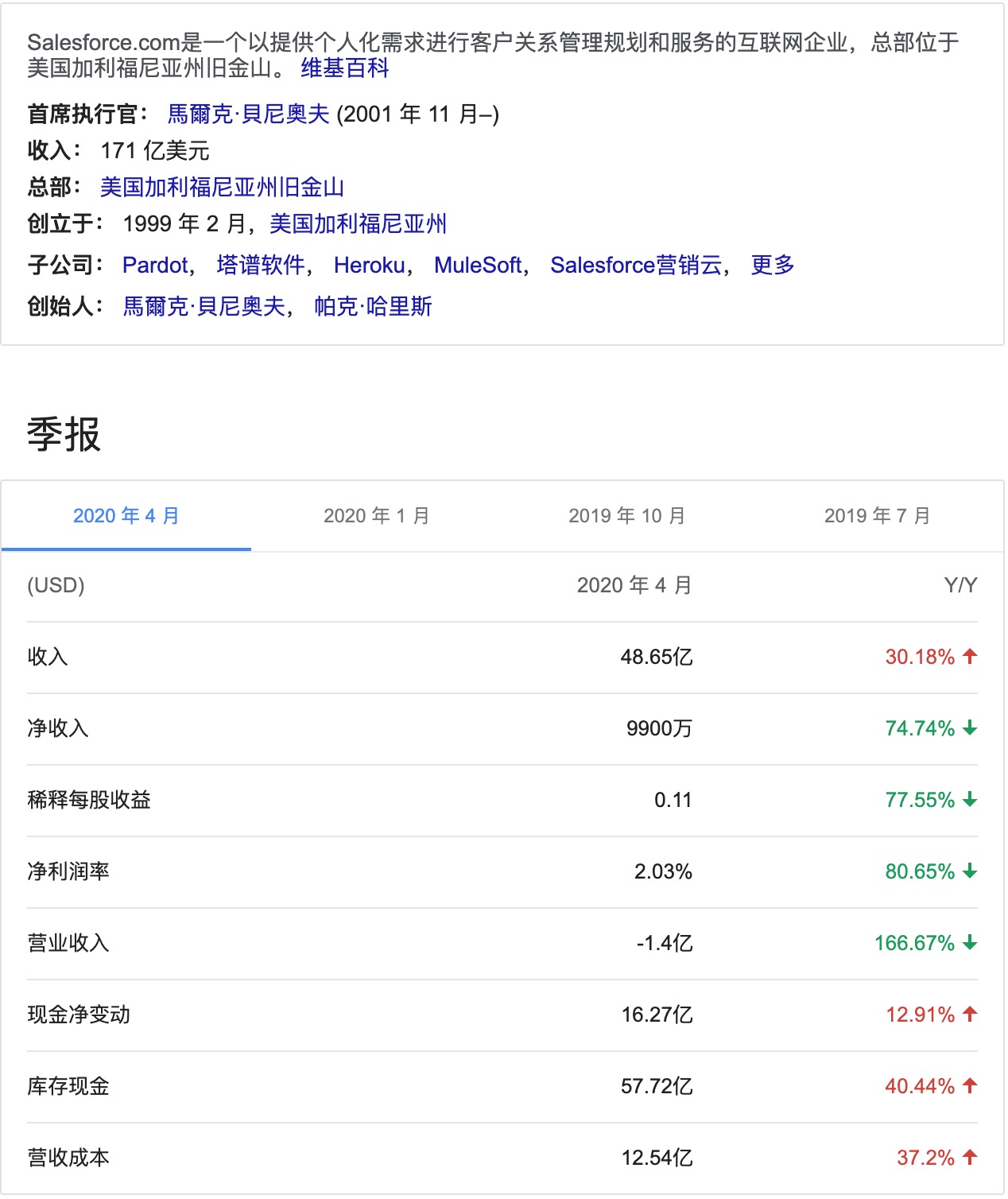Screen dimensions: 1008x1199
Task: Click the down arrow beside 166.67%
Action: point(970,943)
